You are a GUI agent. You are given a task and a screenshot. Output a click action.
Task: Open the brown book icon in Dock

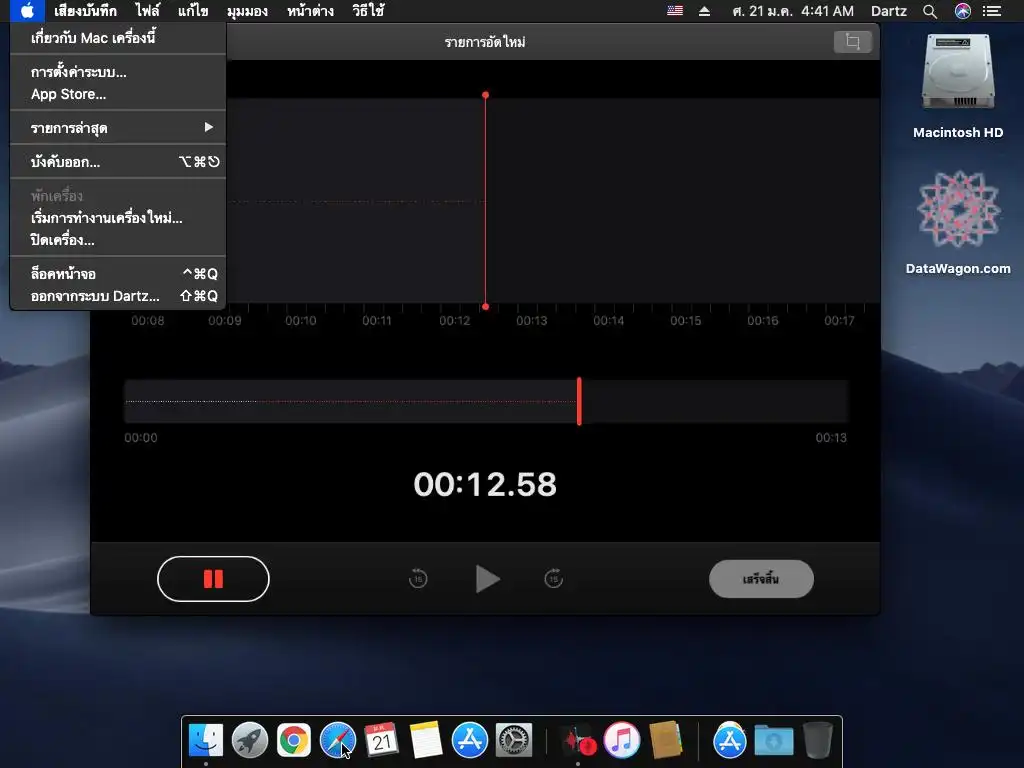tap(665, 740)
